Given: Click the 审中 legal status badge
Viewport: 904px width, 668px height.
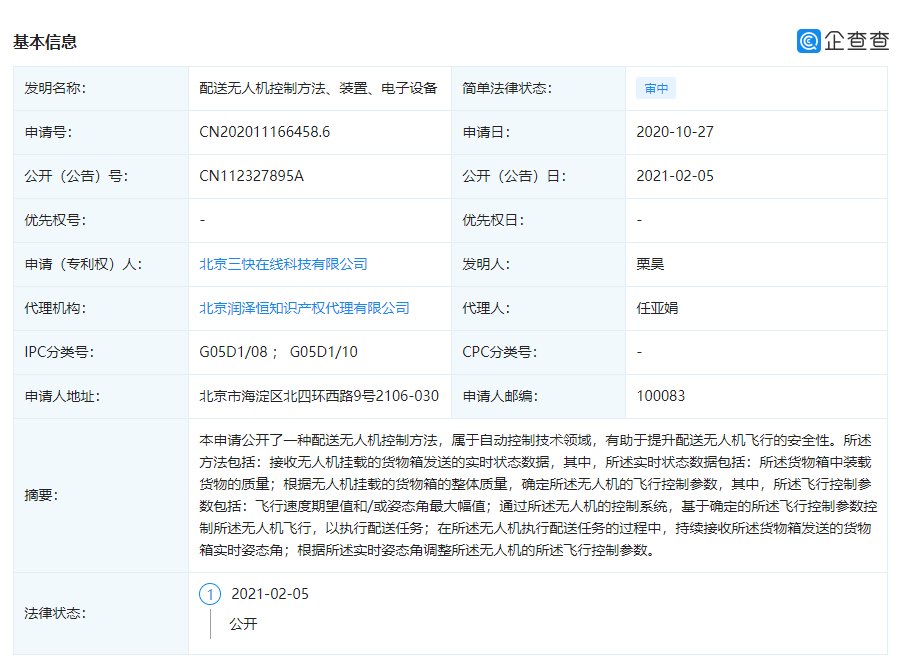Looking at the screenshot, I should click(656, 88).
